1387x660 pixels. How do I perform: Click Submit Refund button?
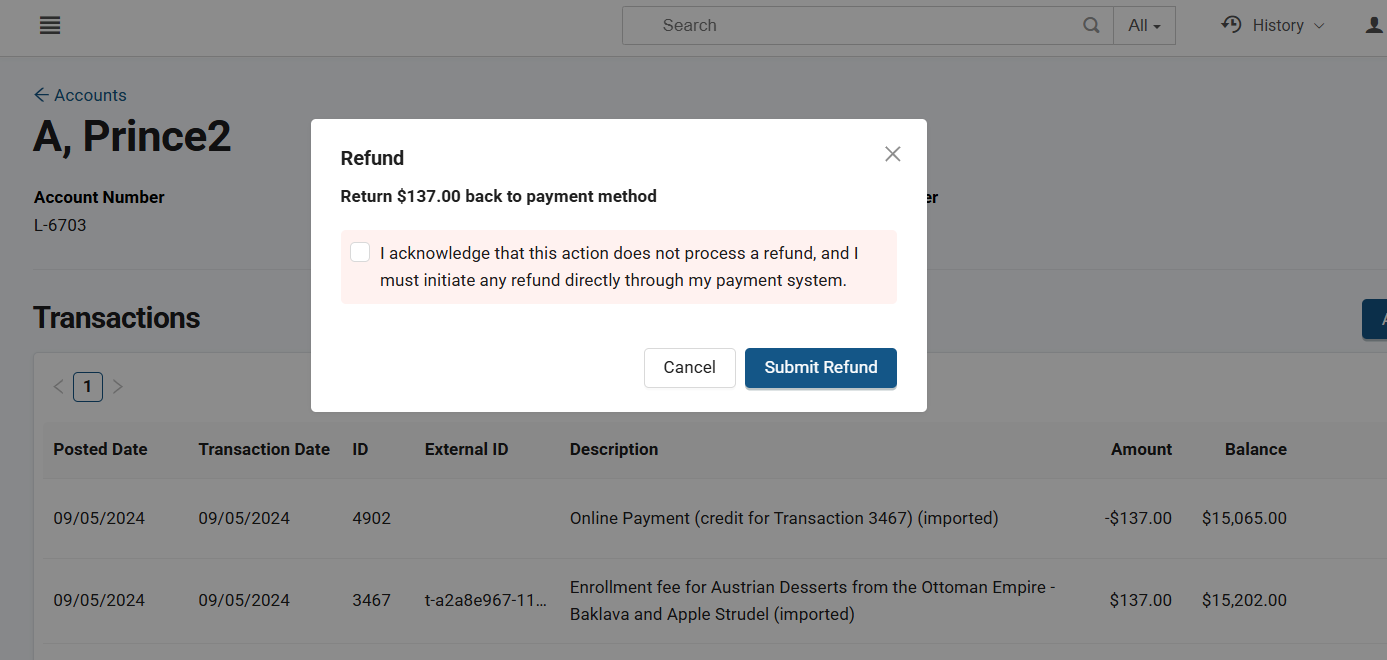click(x=820, y=367)
